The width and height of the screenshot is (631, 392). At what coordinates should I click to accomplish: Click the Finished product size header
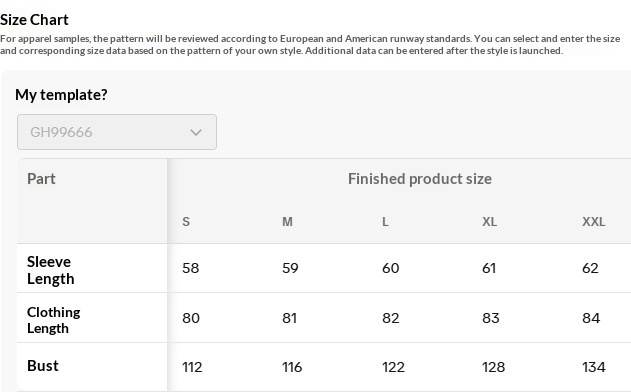[x=420, y=179]
